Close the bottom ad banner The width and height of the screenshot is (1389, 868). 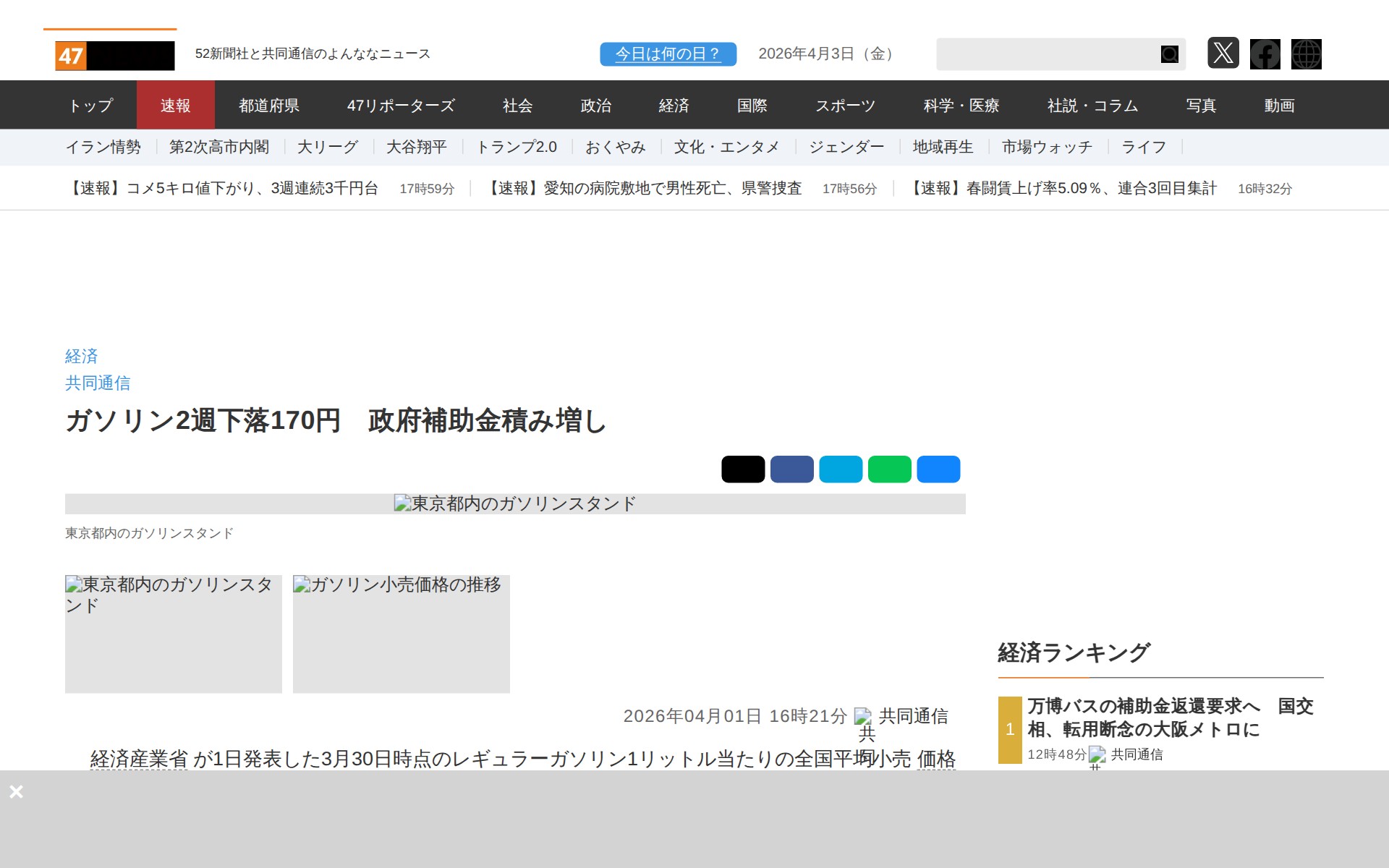click(x=17, y=791)
